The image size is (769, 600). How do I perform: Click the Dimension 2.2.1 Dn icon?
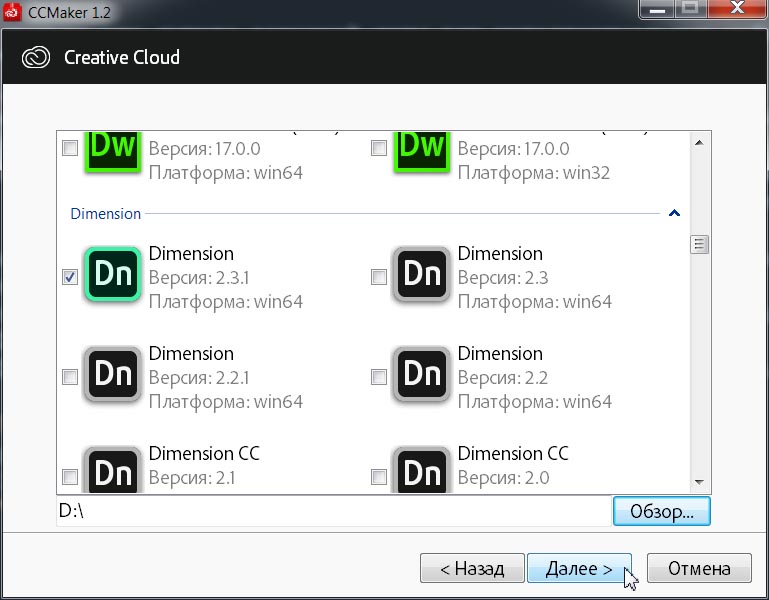pos(113,374)
